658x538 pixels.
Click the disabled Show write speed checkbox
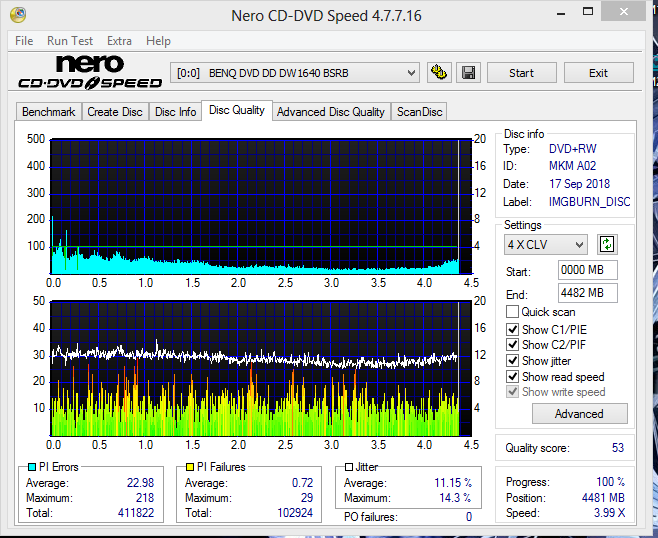click(512, 392)
